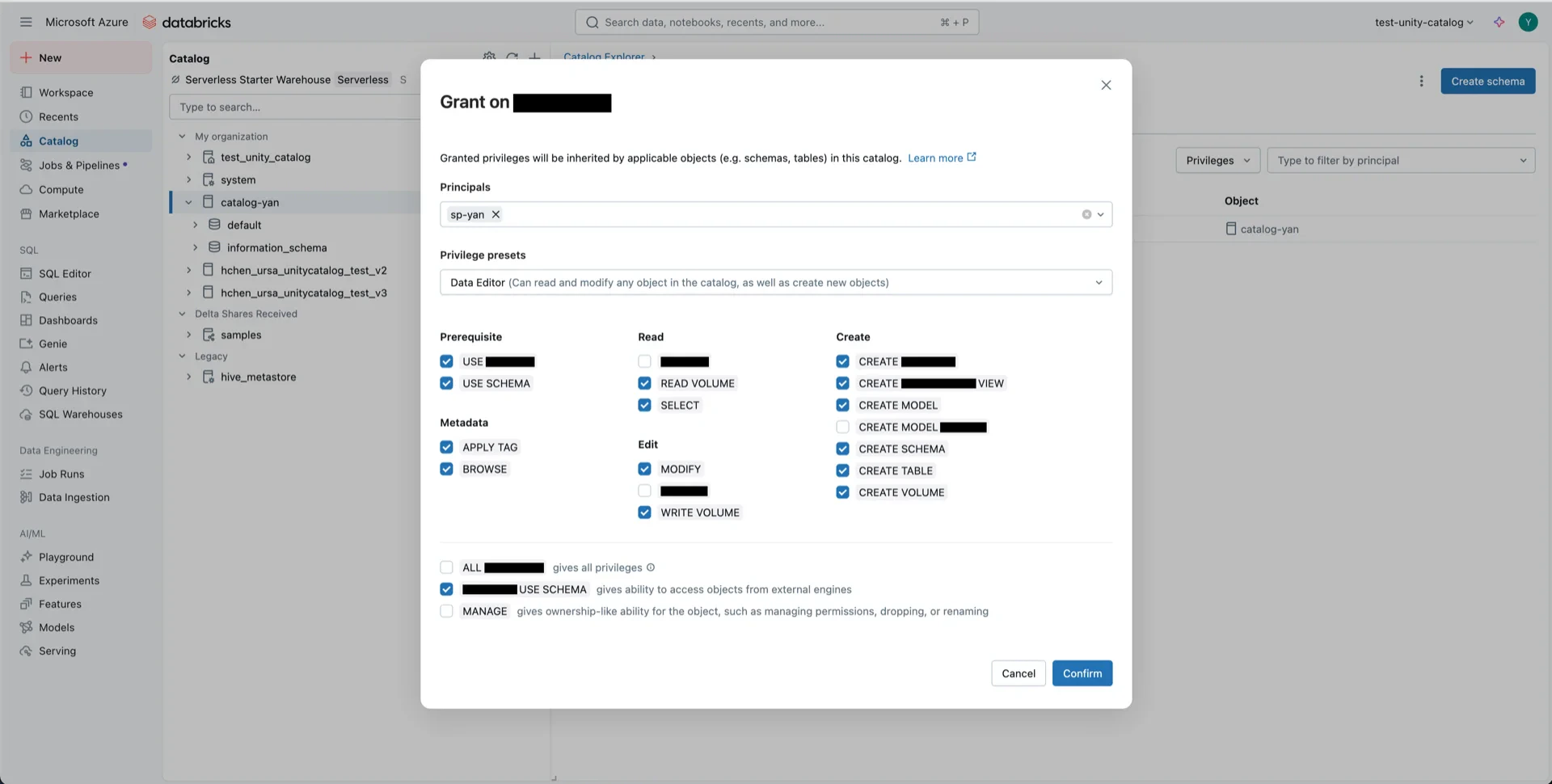Close the Grant dialog
The width and height of the screenshot is (1552, 784).
click(x=1106, y=85)
